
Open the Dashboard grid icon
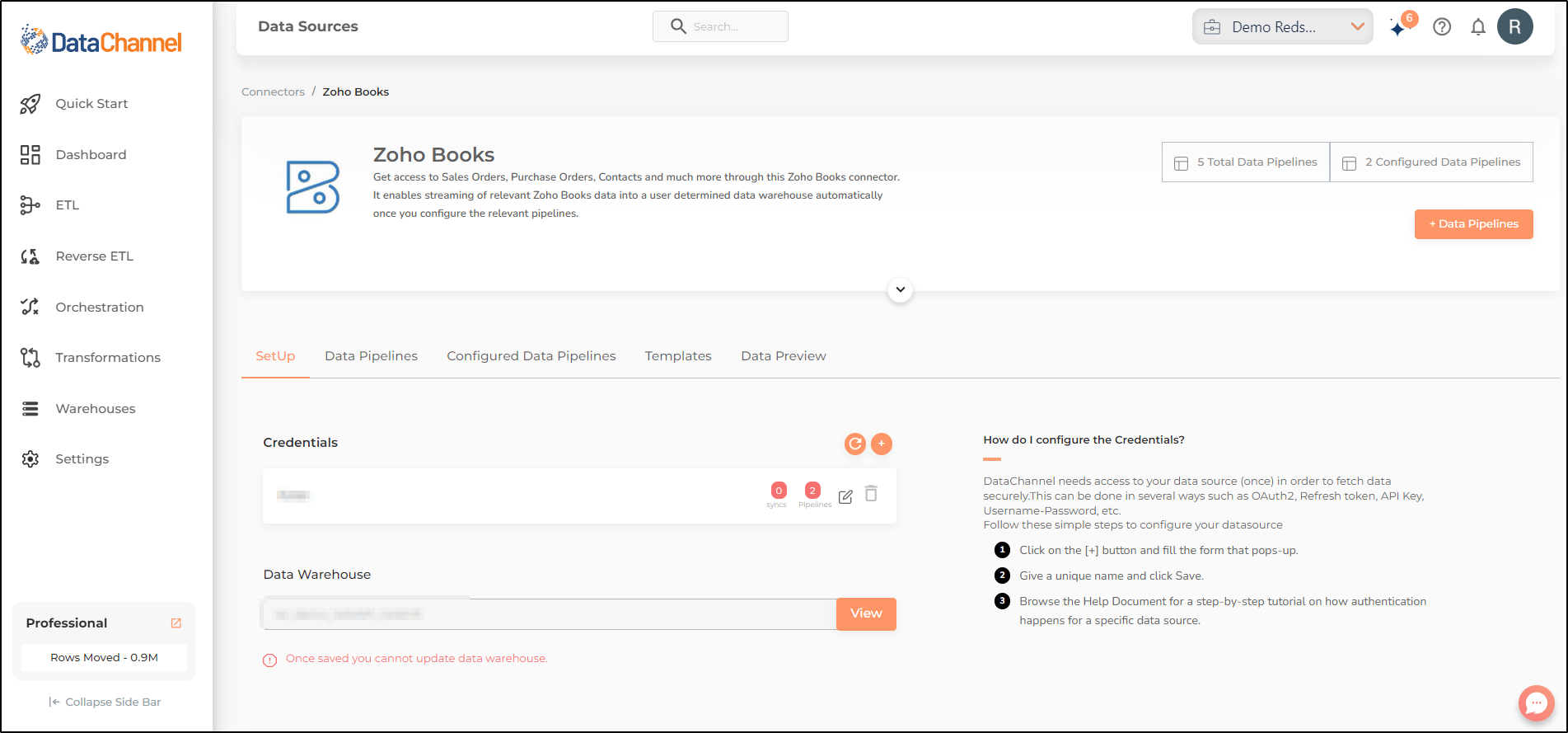coord(30,155)
